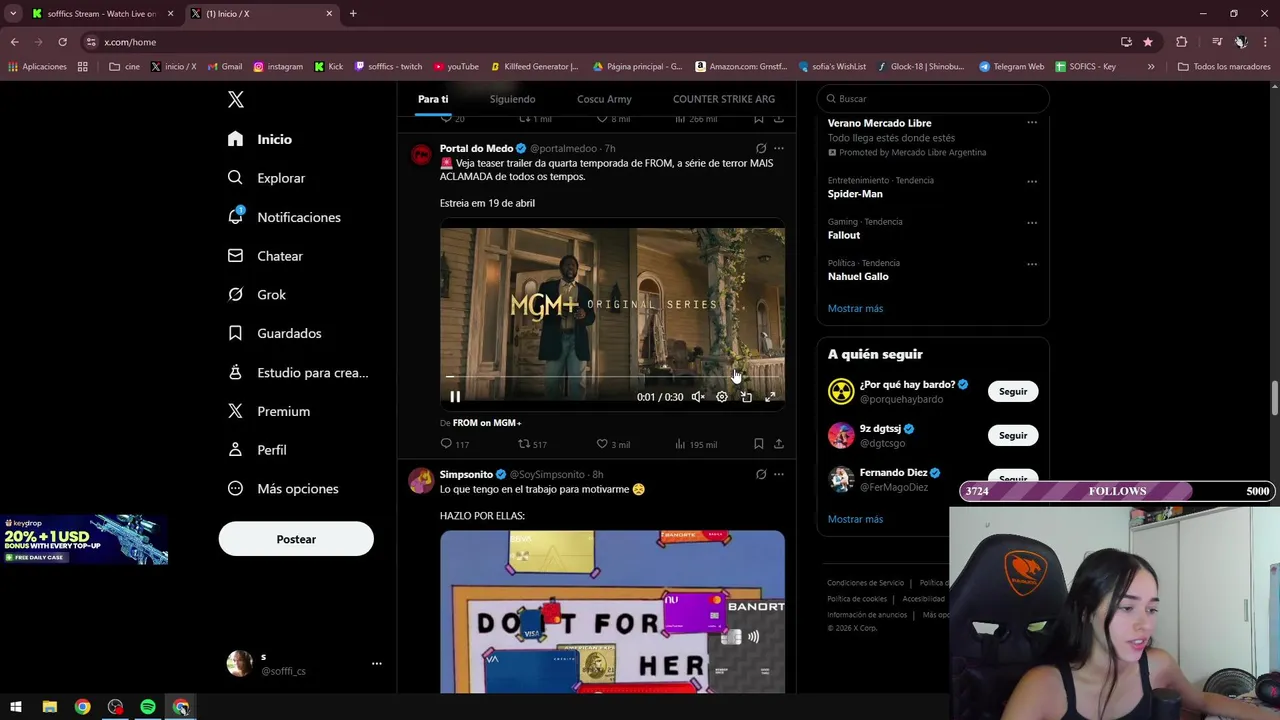Pause the FROM teaser video

point(455,397)
